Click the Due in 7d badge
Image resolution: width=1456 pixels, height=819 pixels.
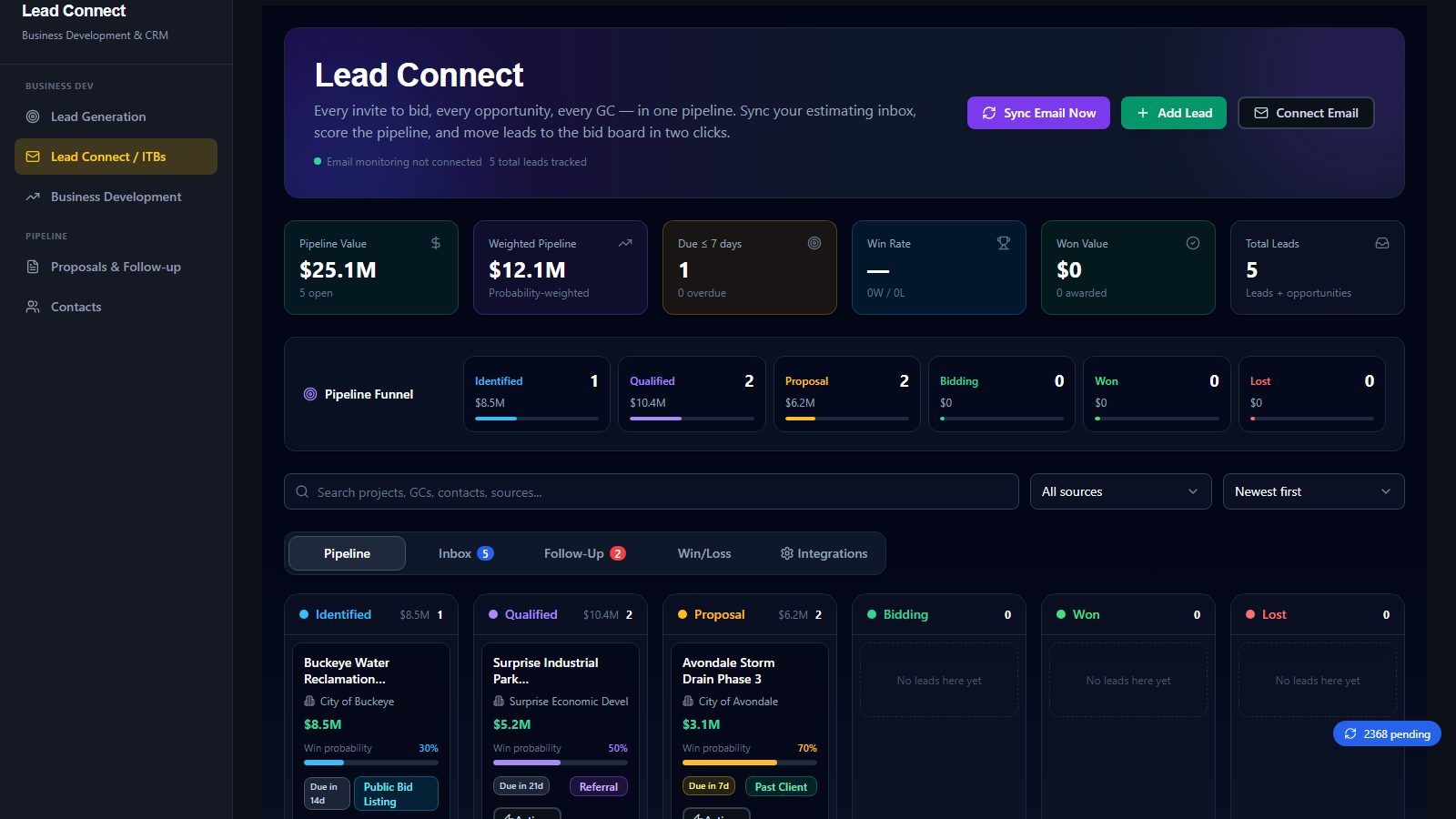[709, 786]
